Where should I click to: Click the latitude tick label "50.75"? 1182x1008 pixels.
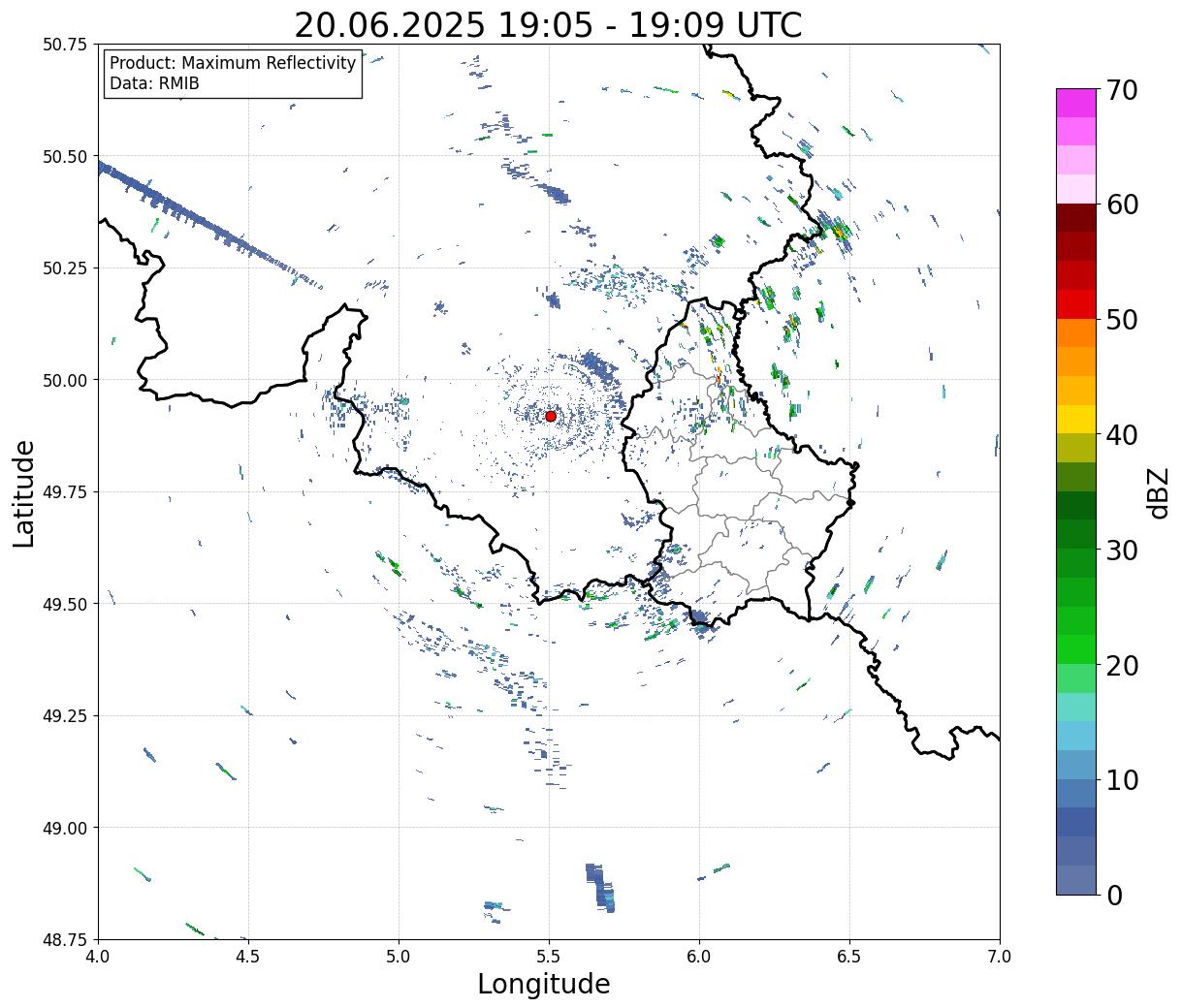tap(65, 45)
